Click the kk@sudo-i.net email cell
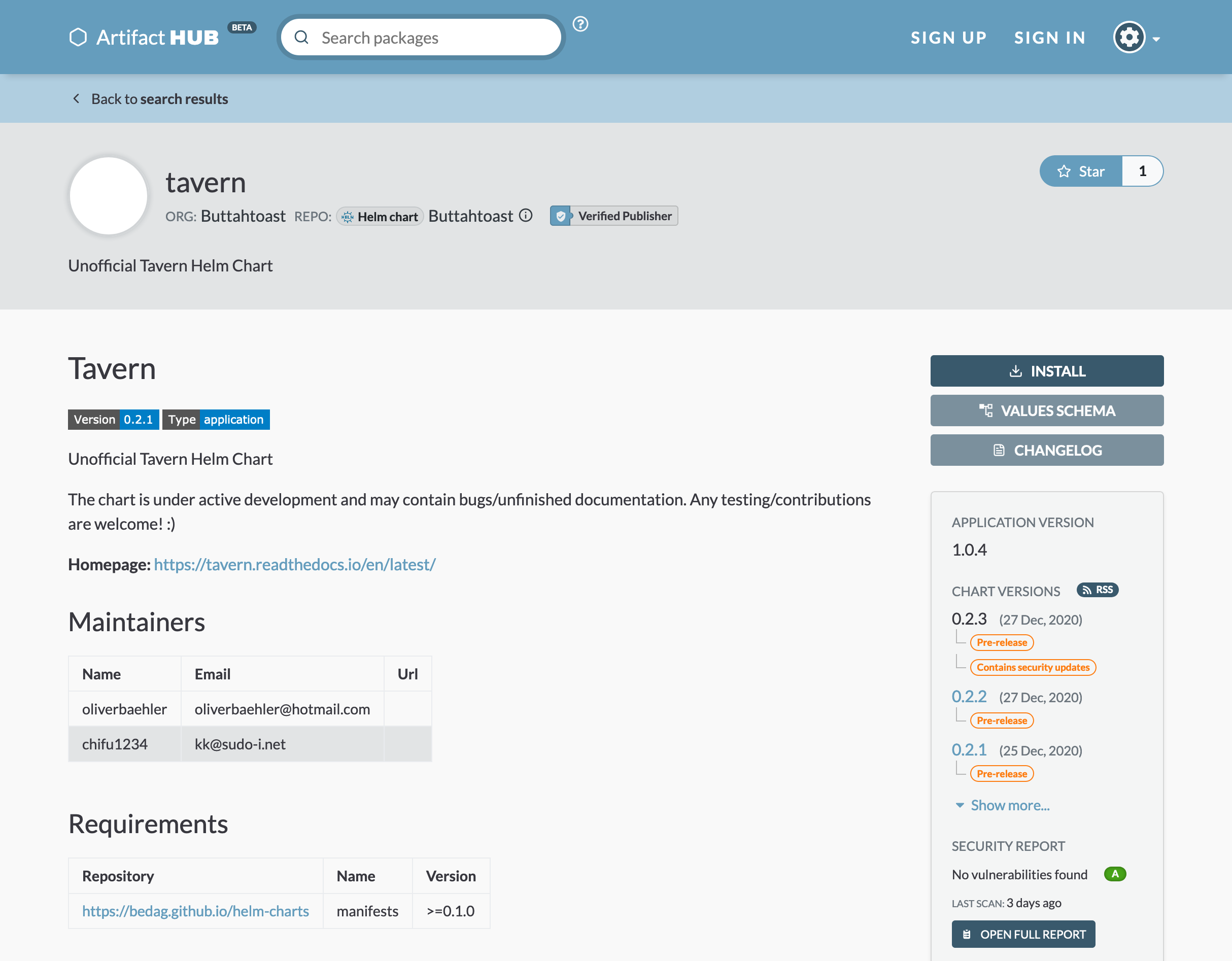The width and height of the screenshot is (1232, 961). point(282,744)
